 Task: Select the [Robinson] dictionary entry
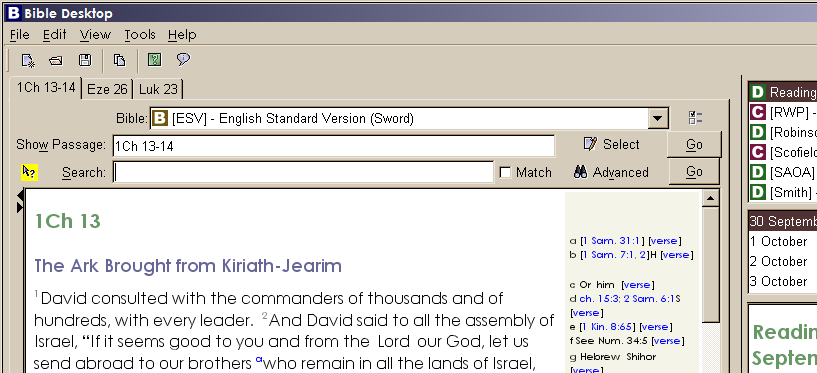pyautogui.click(x=782, y=132)
